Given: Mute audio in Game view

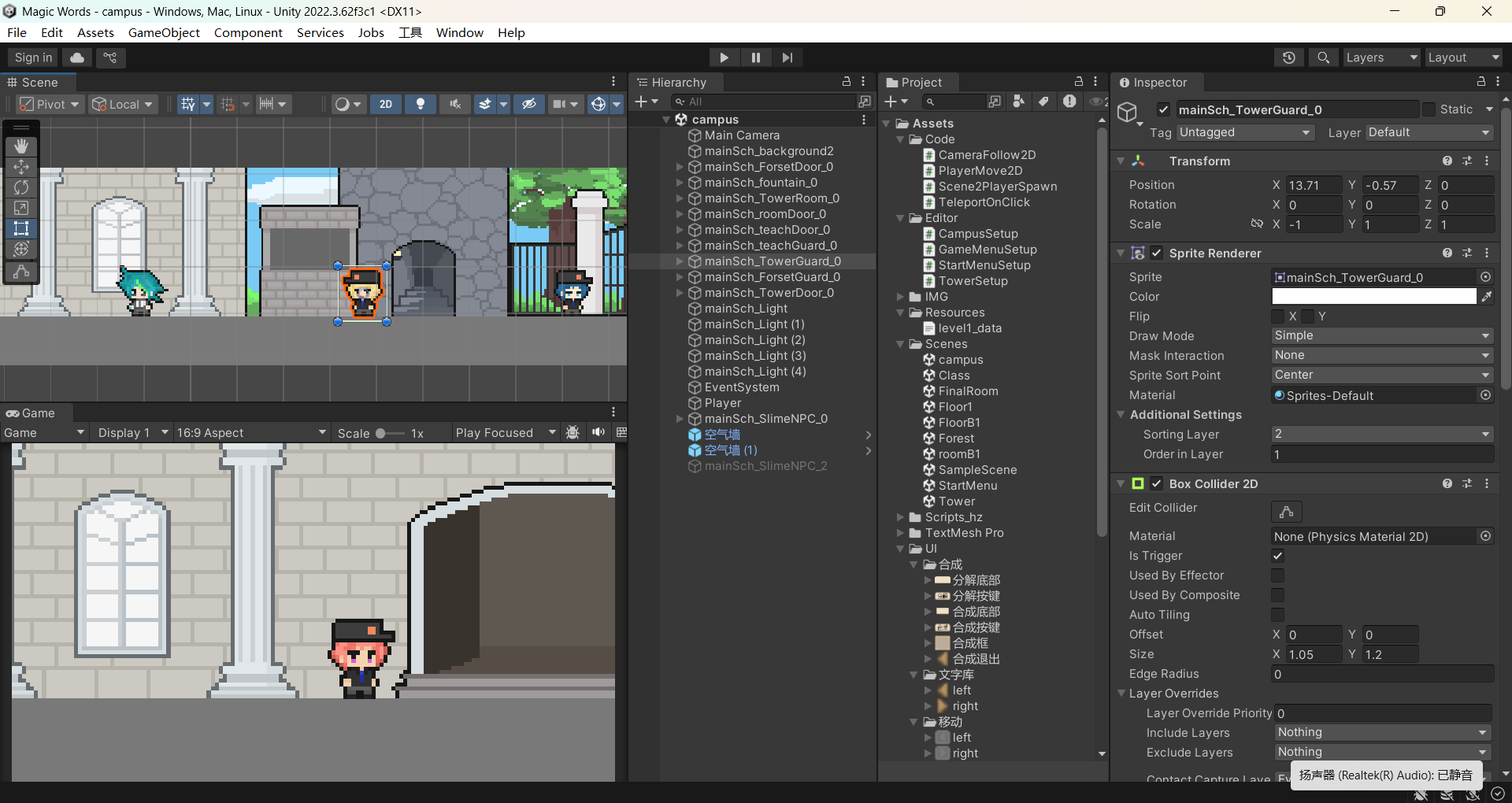Looking at the screenshot, I should pyautogui.click(x=598, y=432).
